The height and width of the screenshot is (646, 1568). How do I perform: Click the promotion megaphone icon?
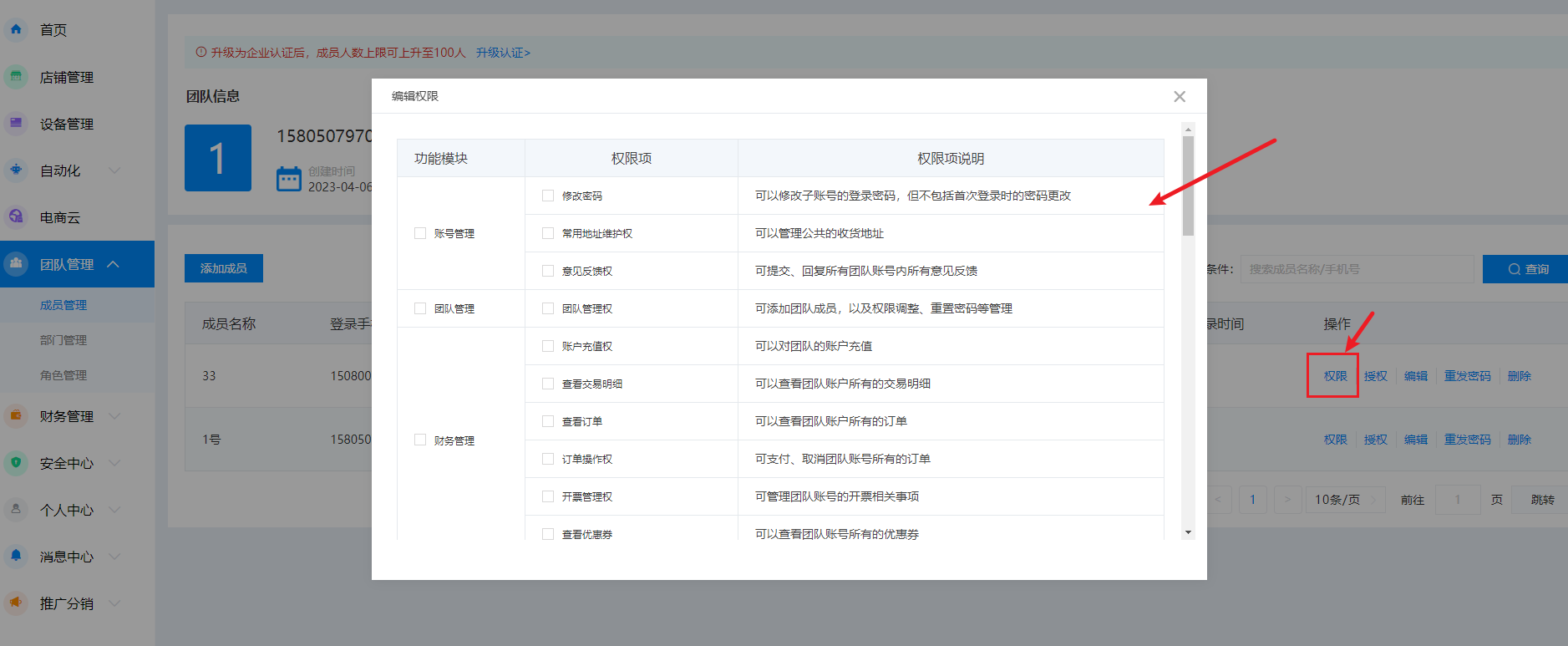16,603
